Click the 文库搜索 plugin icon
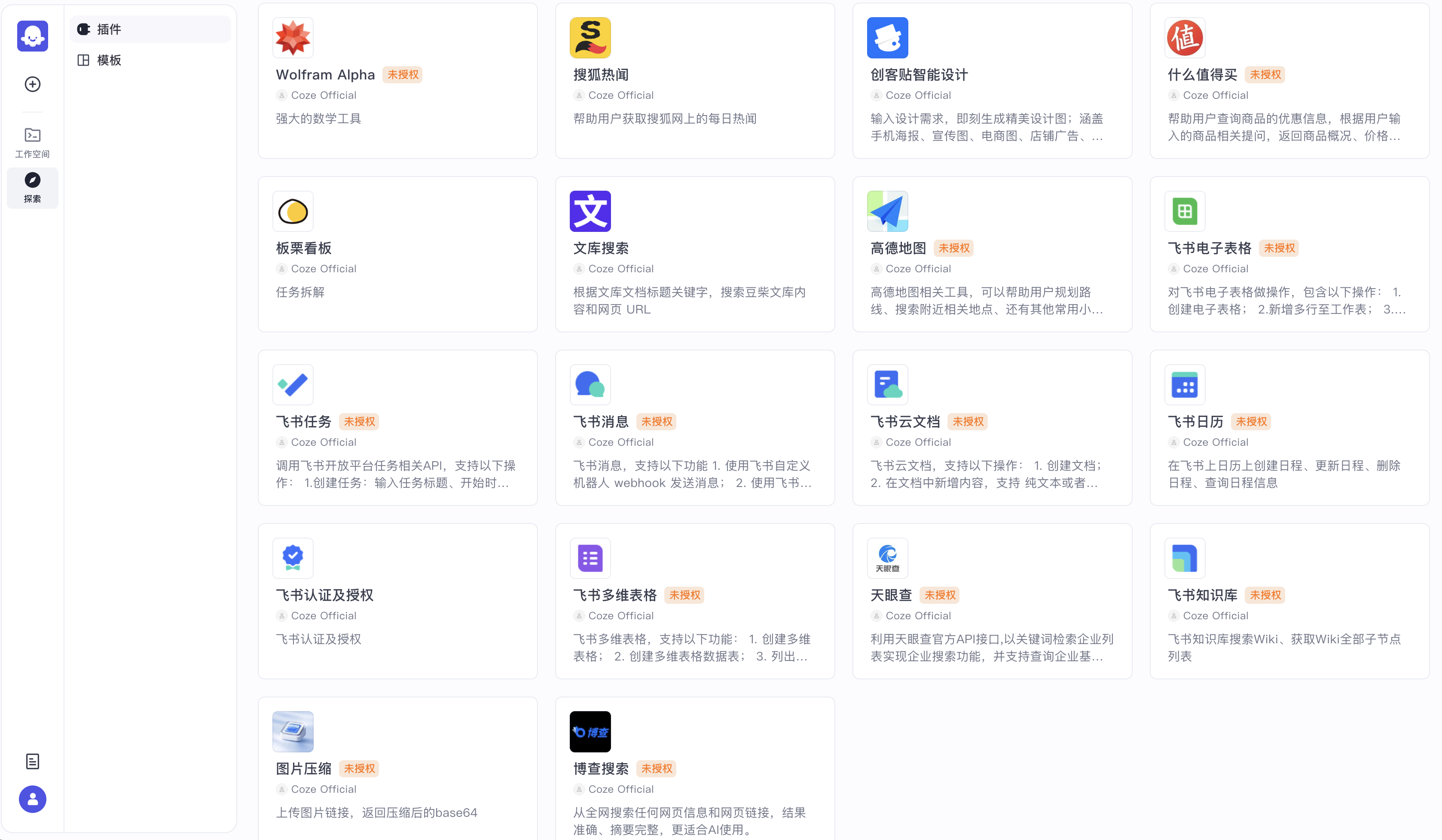This screenshot has width=1442, height=840. pyautogui.click(x=590, y=211)
